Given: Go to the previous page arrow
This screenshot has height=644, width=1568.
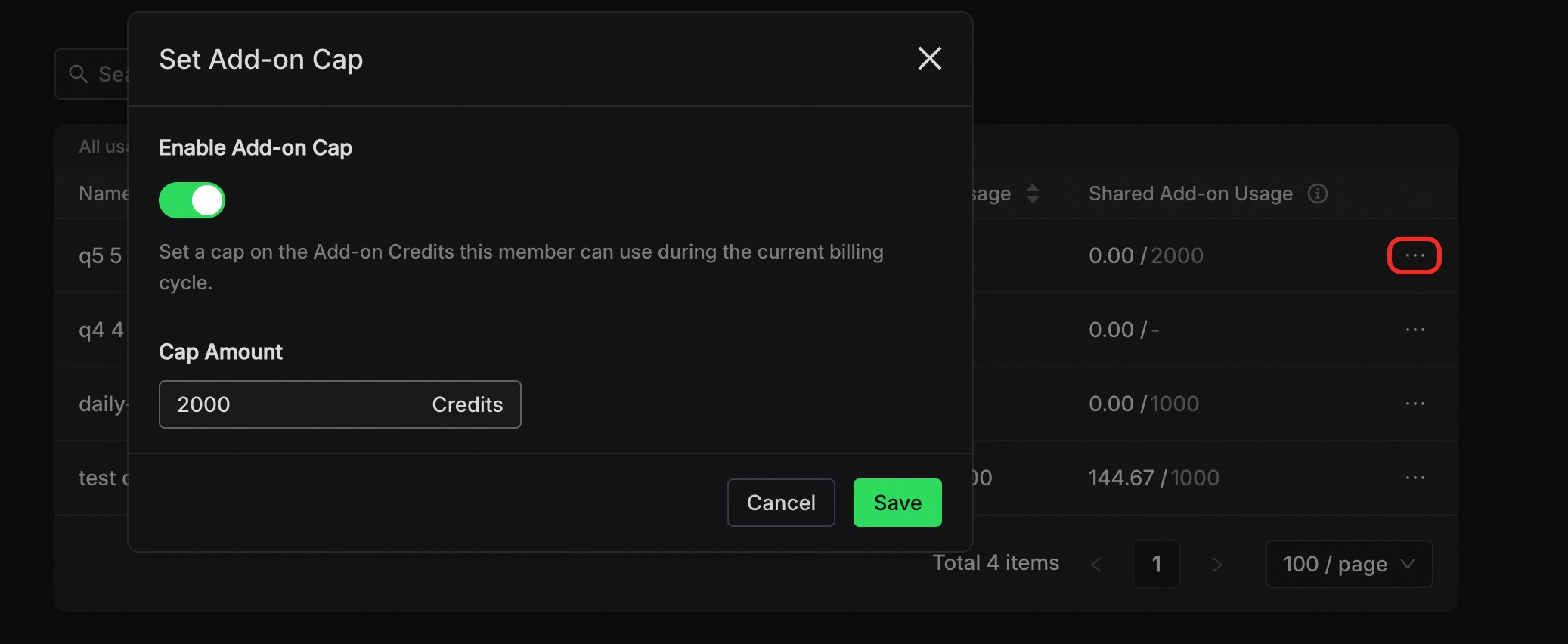Looking at the screenshot, I should (x=1096, y=564).
